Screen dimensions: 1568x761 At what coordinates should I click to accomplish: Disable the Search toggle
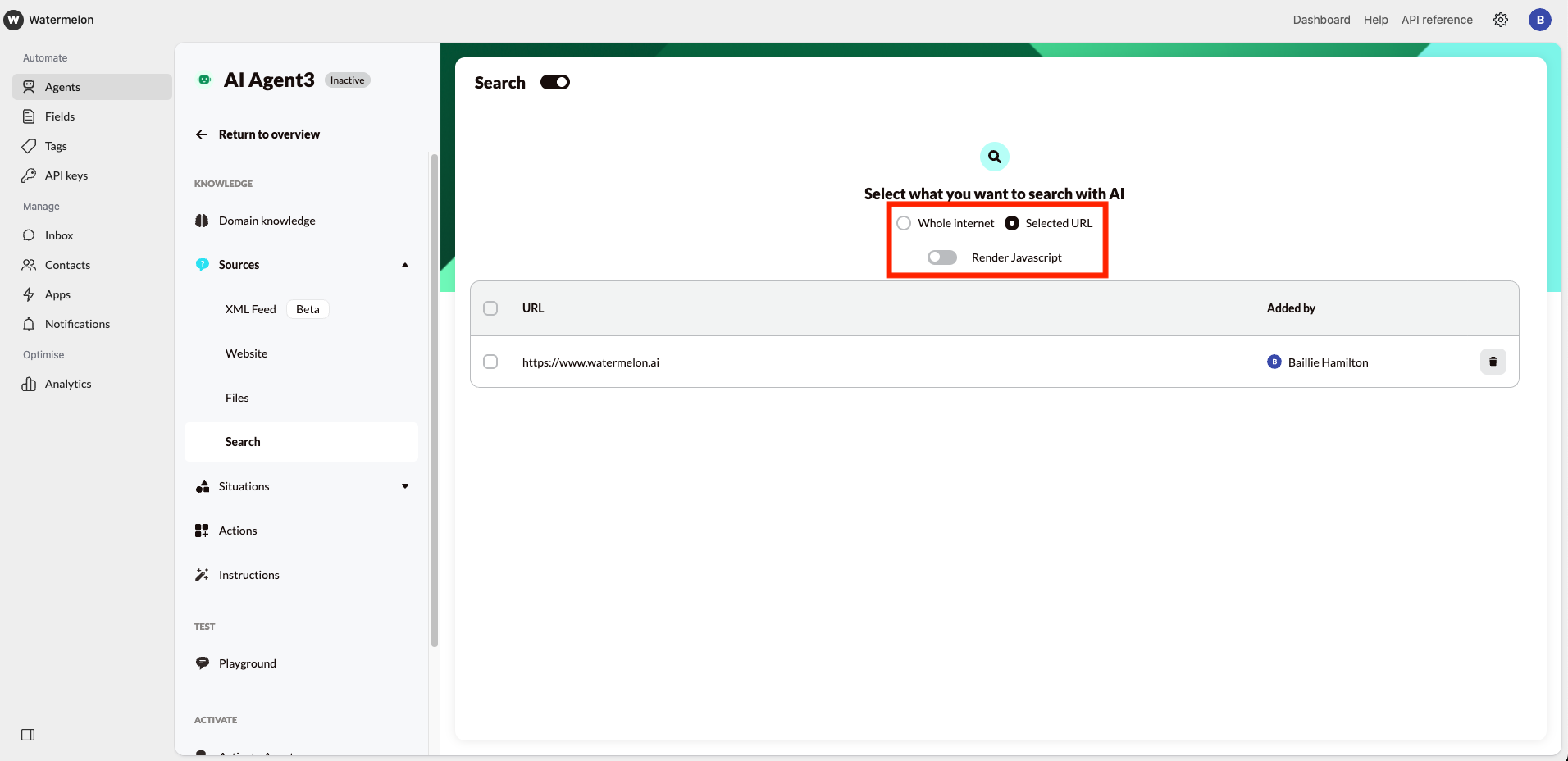(x=554, y=82)
